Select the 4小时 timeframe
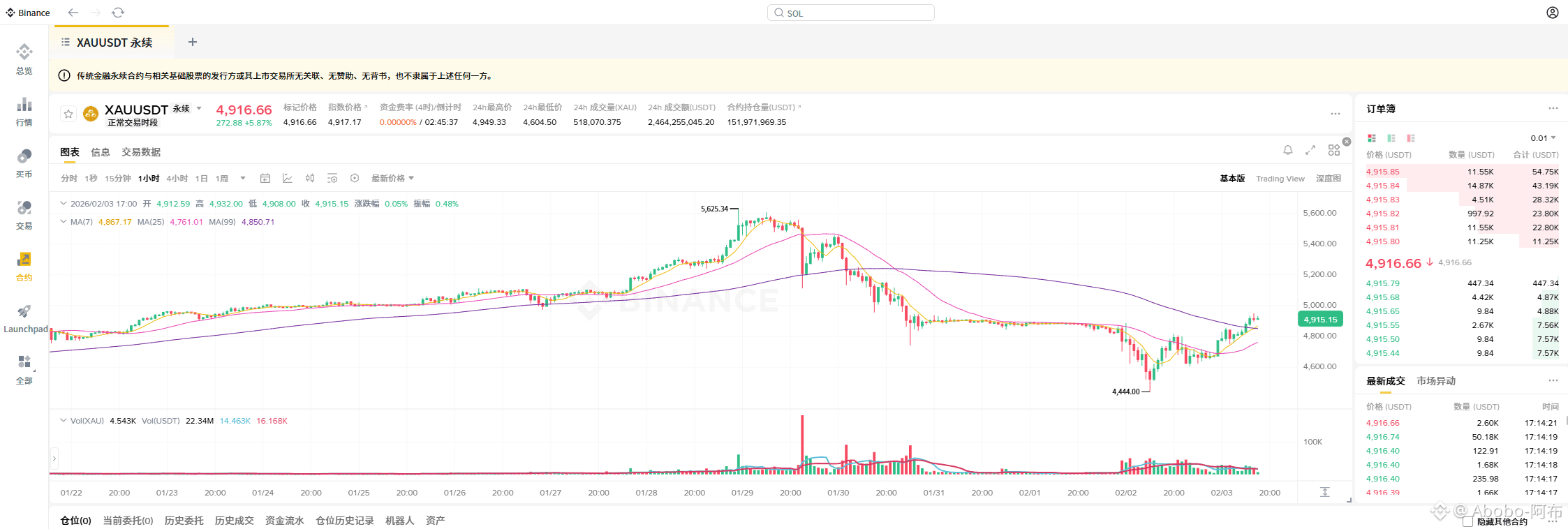The height and width of the screenshot is (529, 1568). click(x=177, y=179)
